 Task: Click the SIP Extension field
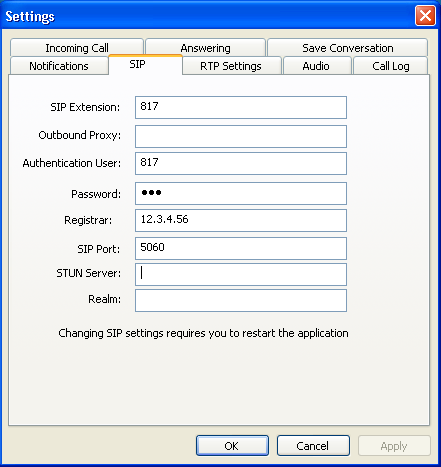point(241,107)
